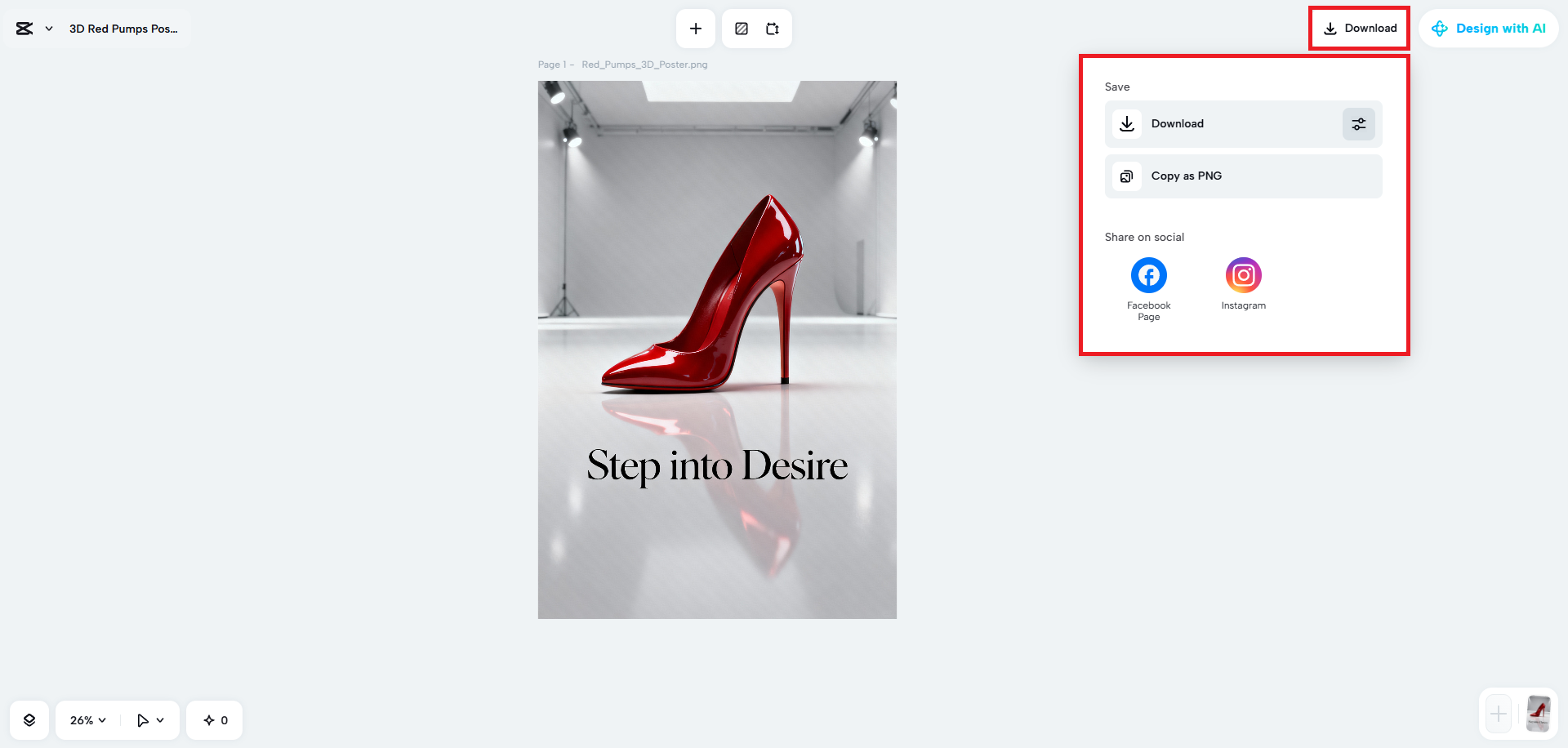Viewport: 1568px width, 748px height.
Task: Click the 'Save' heading in the panel
Action: click(1117, 87)
